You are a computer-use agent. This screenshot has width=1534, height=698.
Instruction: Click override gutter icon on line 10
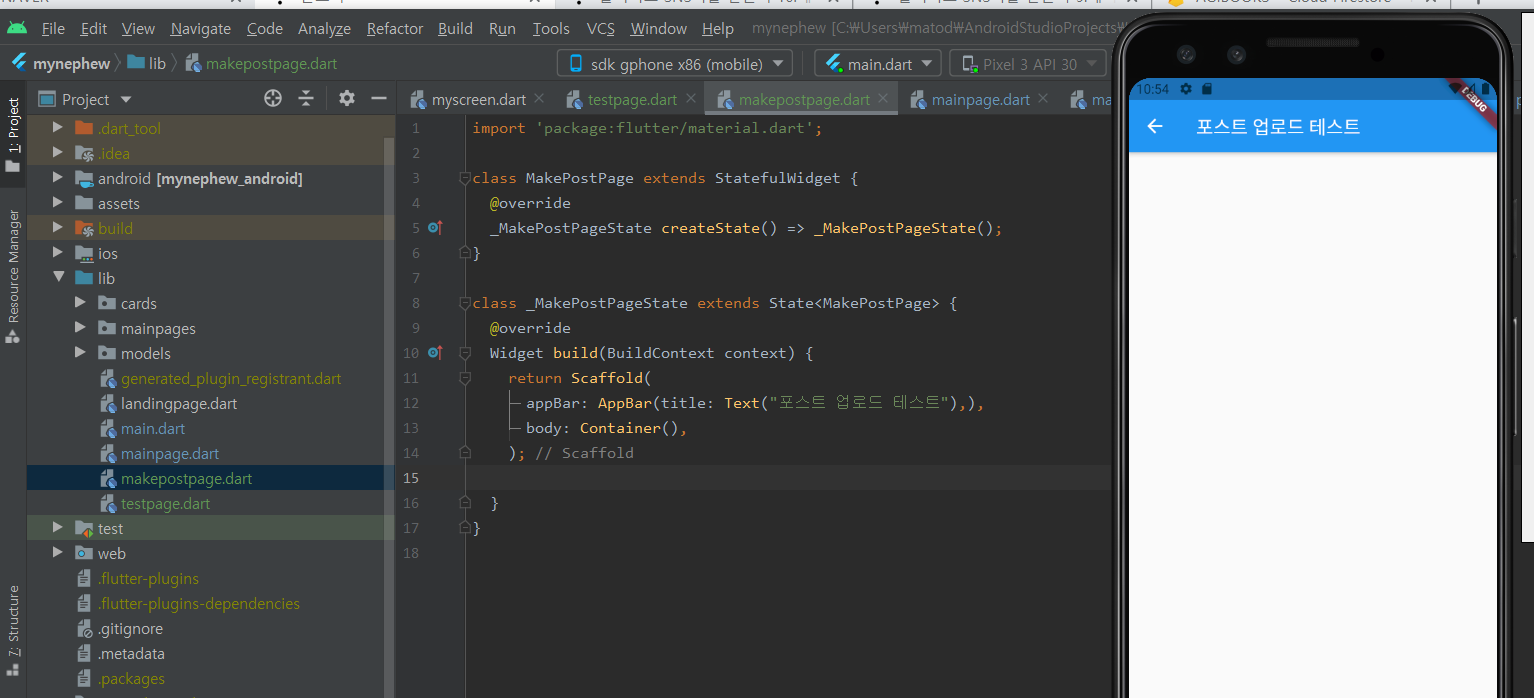(x=435, y=353)
